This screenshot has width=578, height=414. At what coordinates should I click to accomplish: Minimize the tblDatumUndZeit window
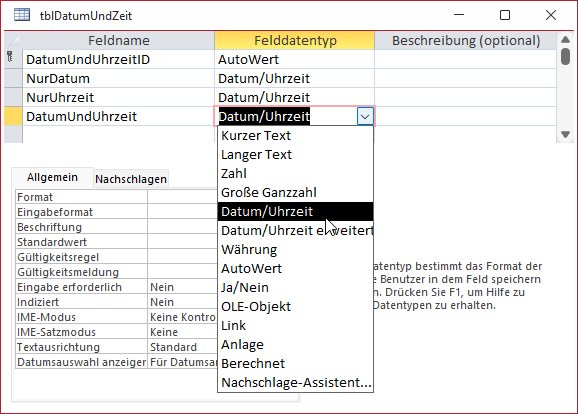click(x=459, y=15)
